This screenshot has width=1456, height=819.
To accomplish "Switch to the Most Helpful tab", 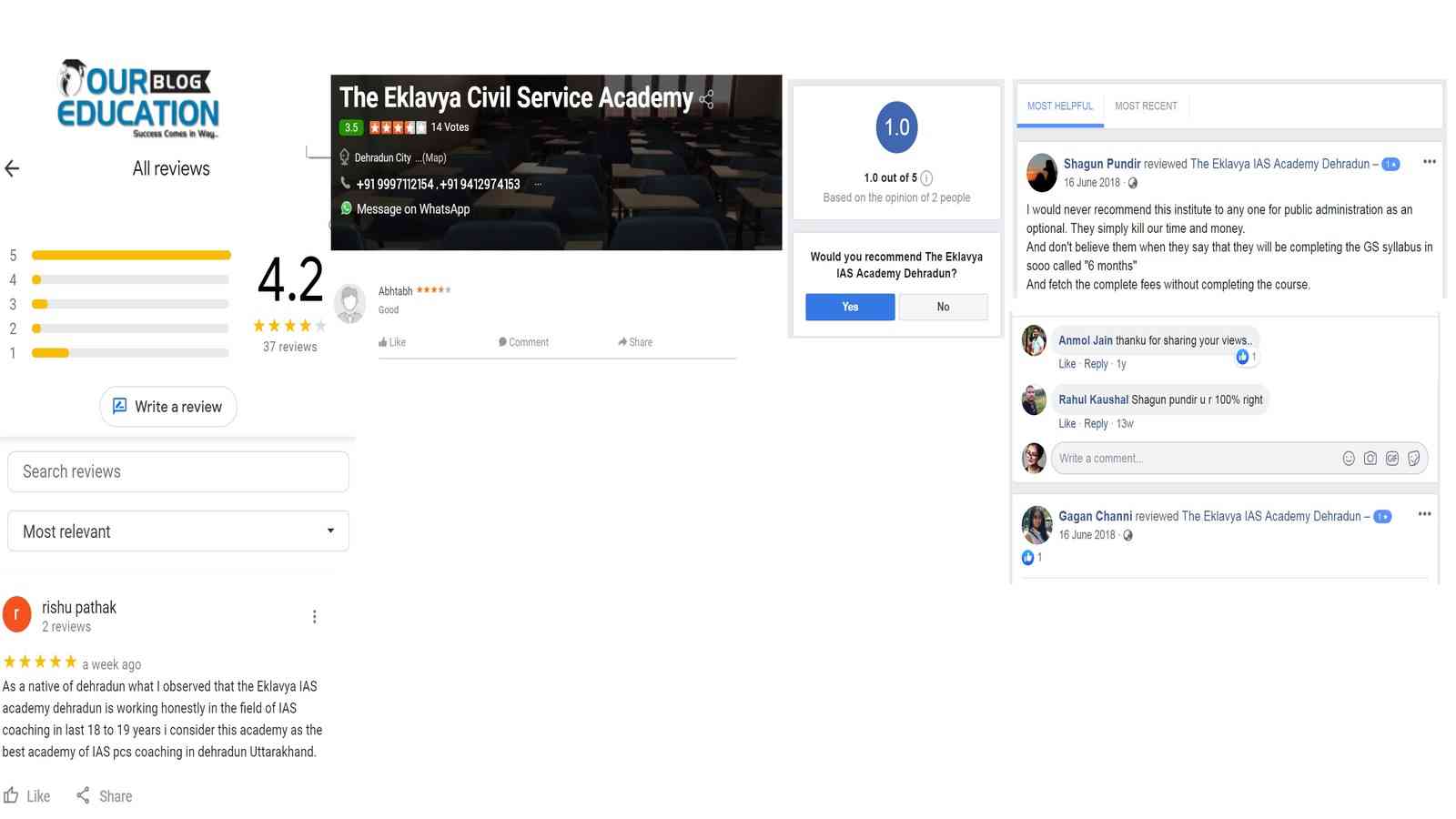I will point(1060,106).
